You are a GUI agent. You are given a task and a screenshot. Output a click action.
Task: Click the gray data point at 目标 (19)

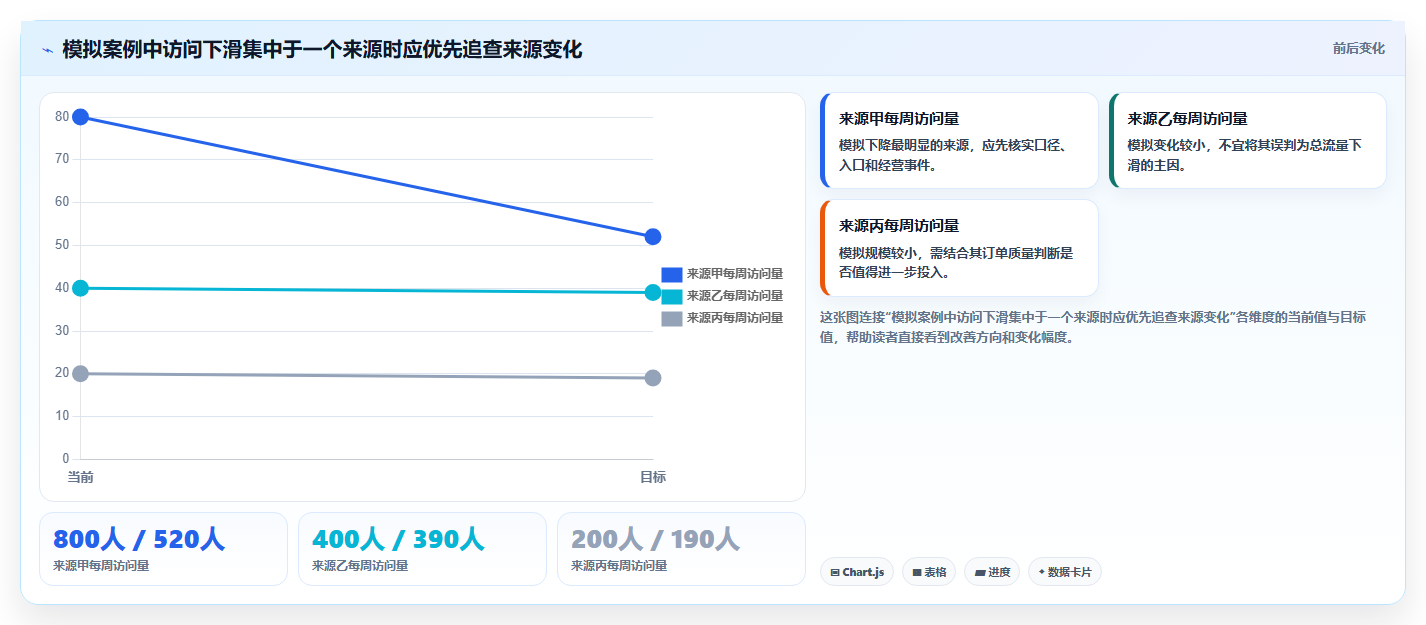pyautogui.click(x=653, y=378)
